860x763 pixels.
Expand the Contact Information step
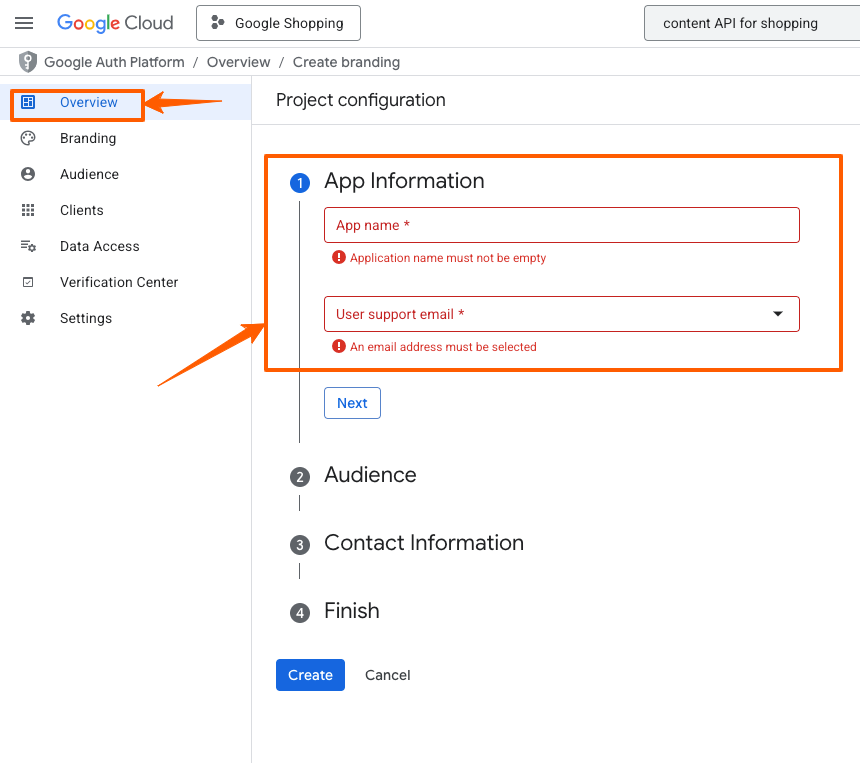coord(423,543)
